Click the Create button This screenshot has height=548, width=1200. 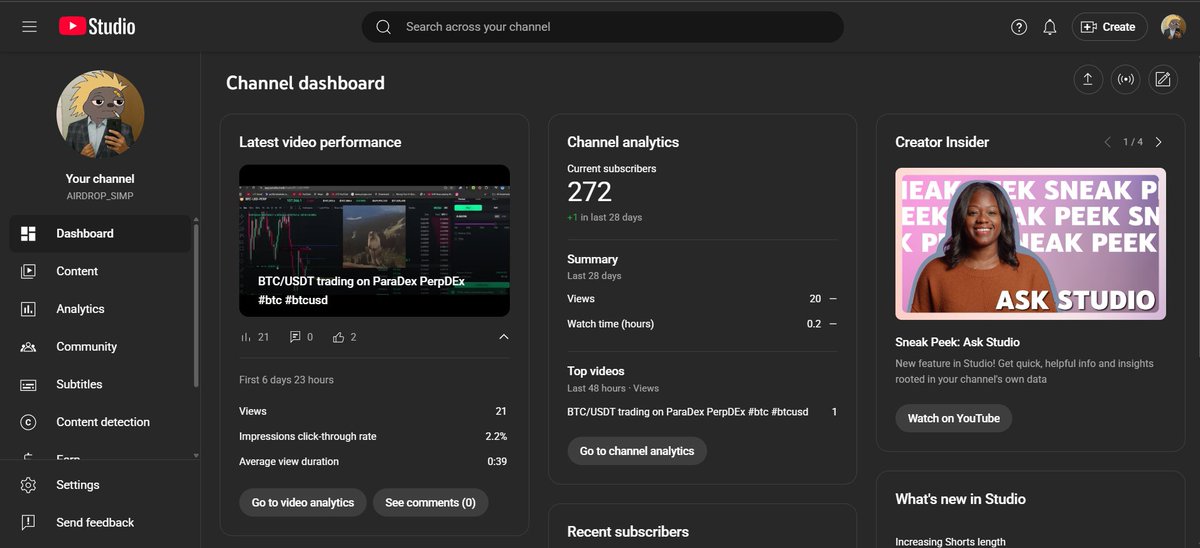1109,27
